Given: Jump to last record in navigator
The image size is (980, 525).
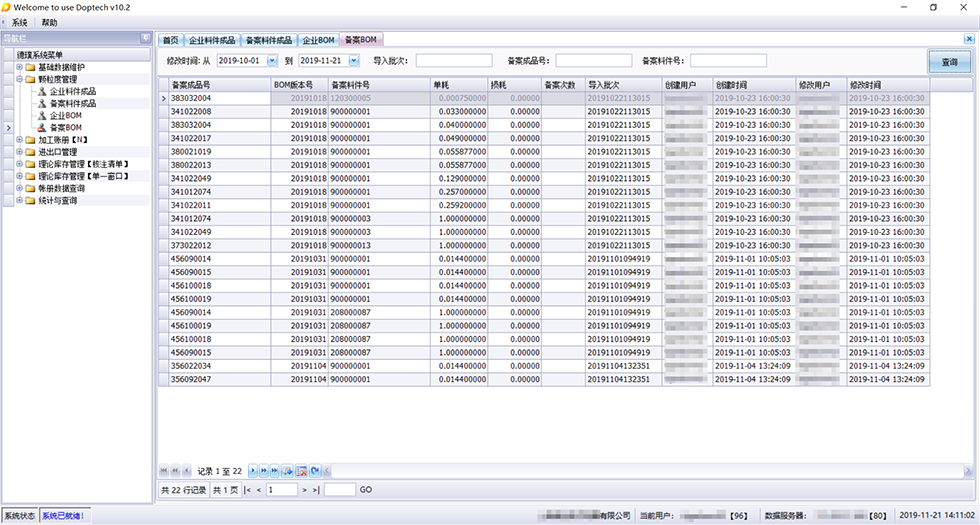Looking at the screenshot, I should (x=275, y=470).
